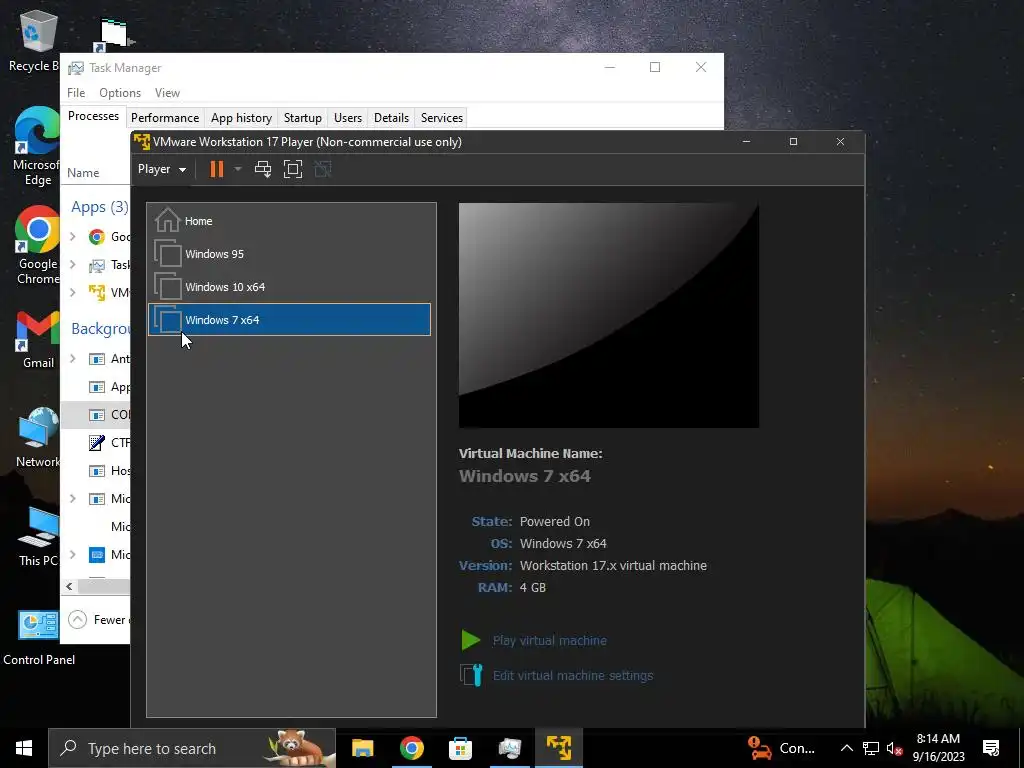Viewport: 1024px width, 768px height.
Task: Switch to Task Manager via taskbar icon
Action: click(x=509, y=748)
